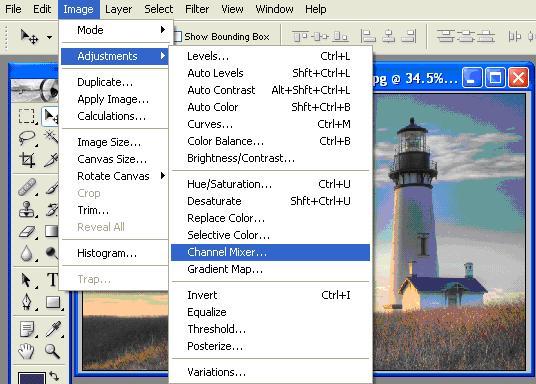This screenshot has width=536, height=384.
Task: Choose Invert from the Adjustments submenu
Action: click(x=270, y=295)
